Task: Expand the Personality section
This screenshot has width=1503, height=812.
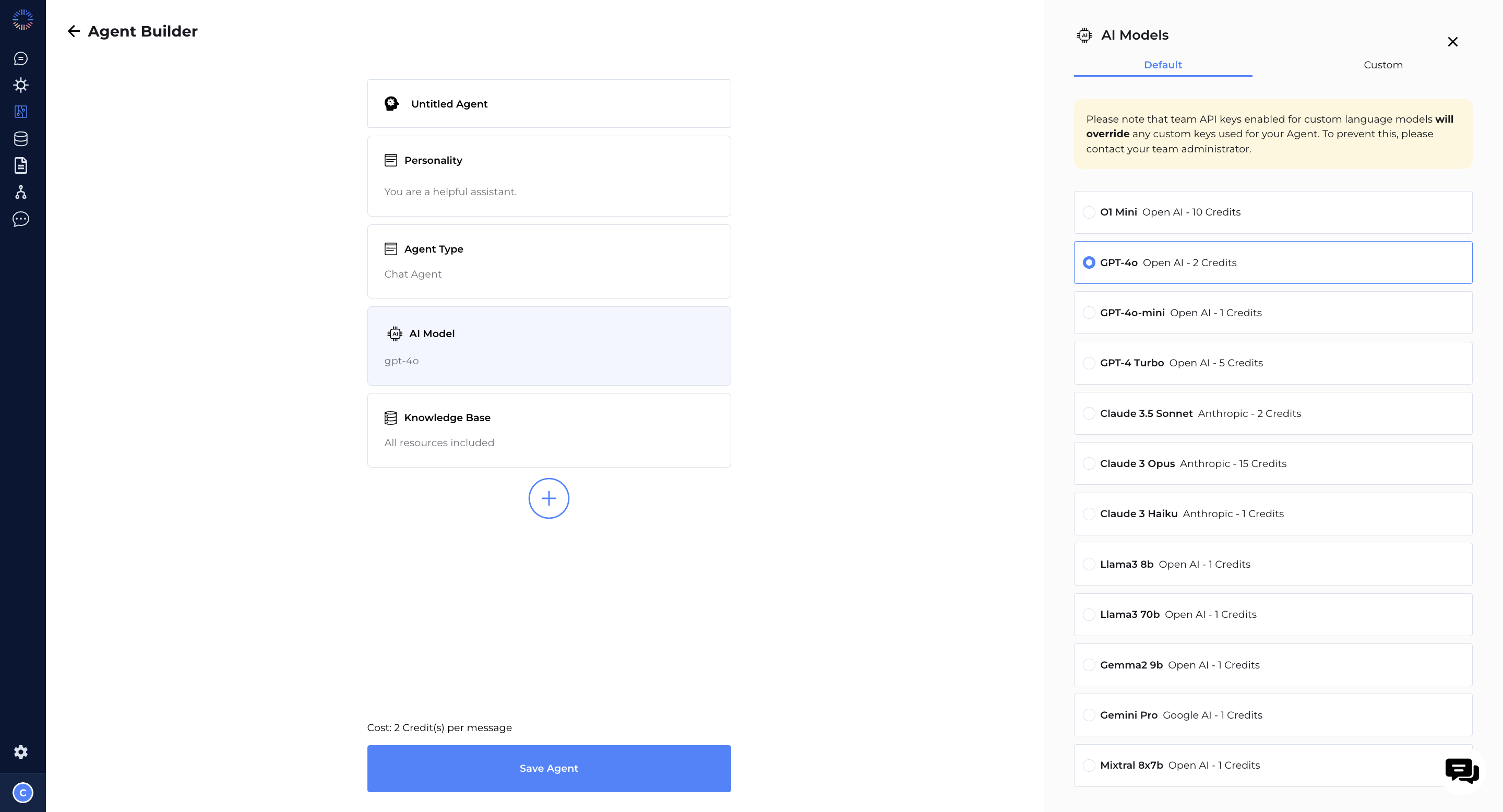Action: tap(549, 175)
